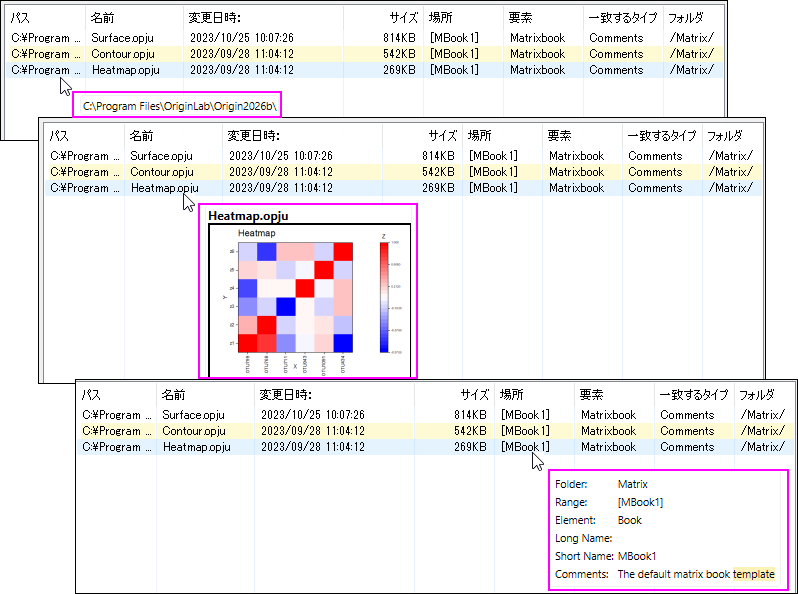Image resolution: width=798 pixels, height=594 pixels.
Task: Click 場所 header in bottom panel
Action: 511,395
